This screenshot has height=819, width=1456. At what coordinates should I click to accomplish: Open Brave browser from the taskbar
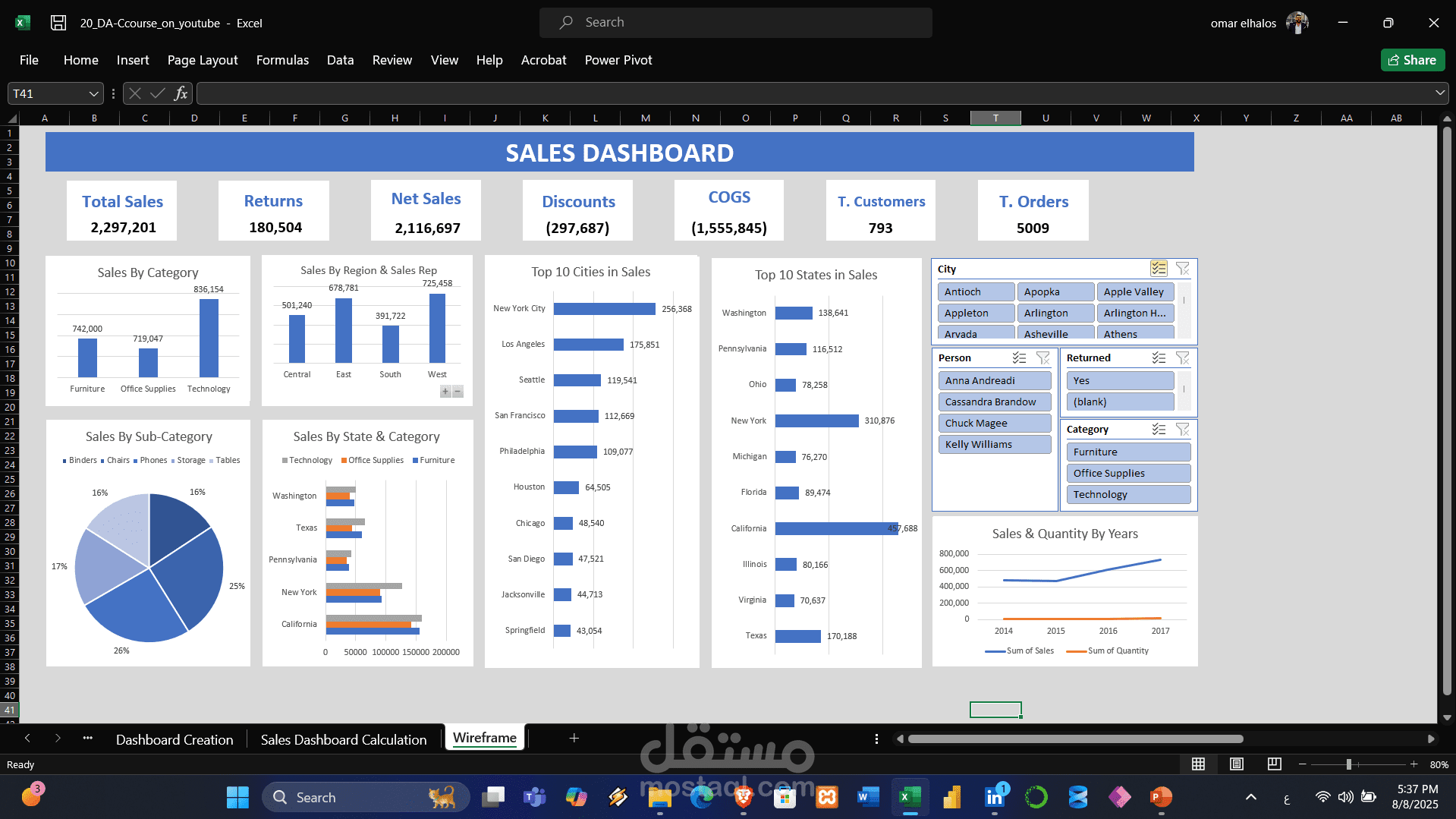coord(744,797)
